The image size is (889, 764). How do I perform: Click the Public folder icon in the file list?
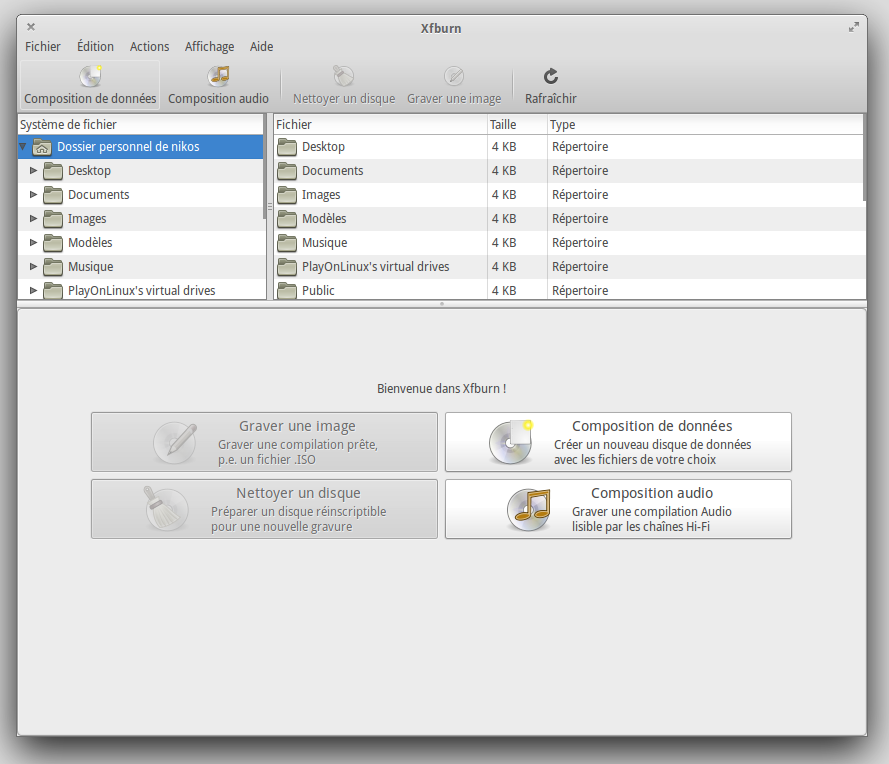pos(287,290)
